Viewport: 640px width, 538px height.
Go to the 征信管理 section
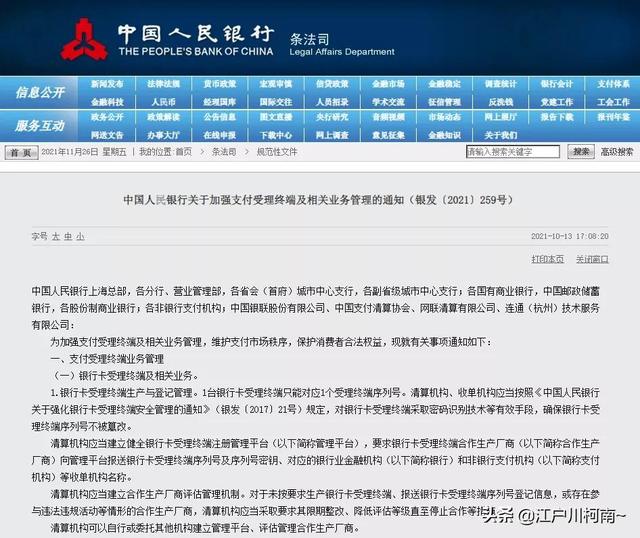click(444, 102)
